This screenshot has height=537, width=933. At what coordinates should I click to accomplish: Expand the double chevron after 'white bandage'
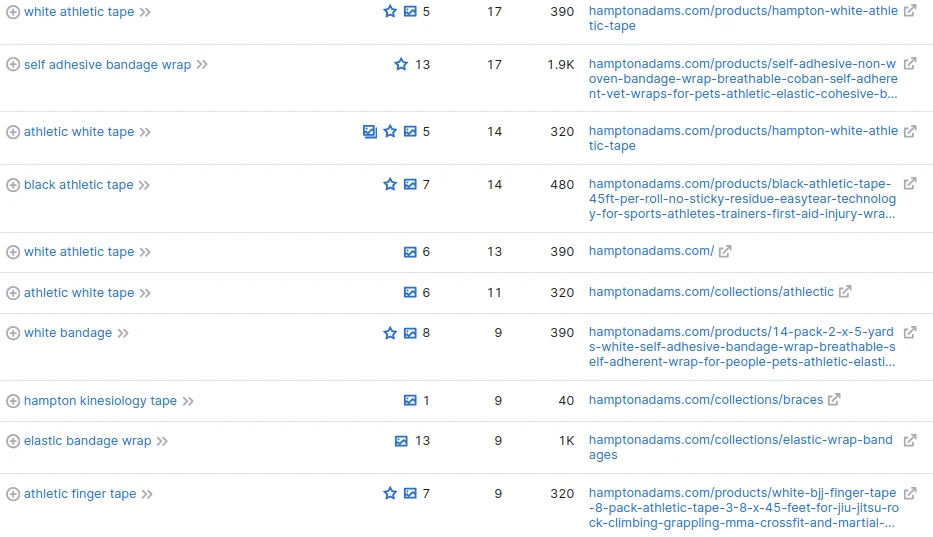pyautogui.click(x=123, y=333)
